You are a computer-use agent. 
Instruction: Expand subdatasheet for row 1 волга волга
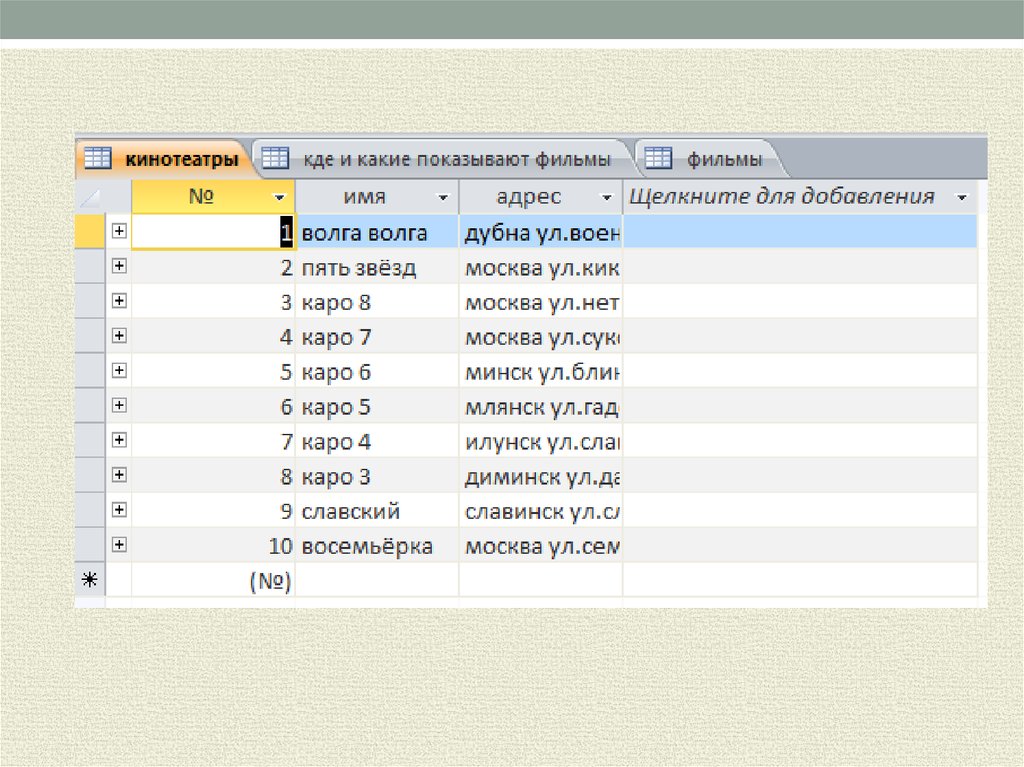click(119, 231)
